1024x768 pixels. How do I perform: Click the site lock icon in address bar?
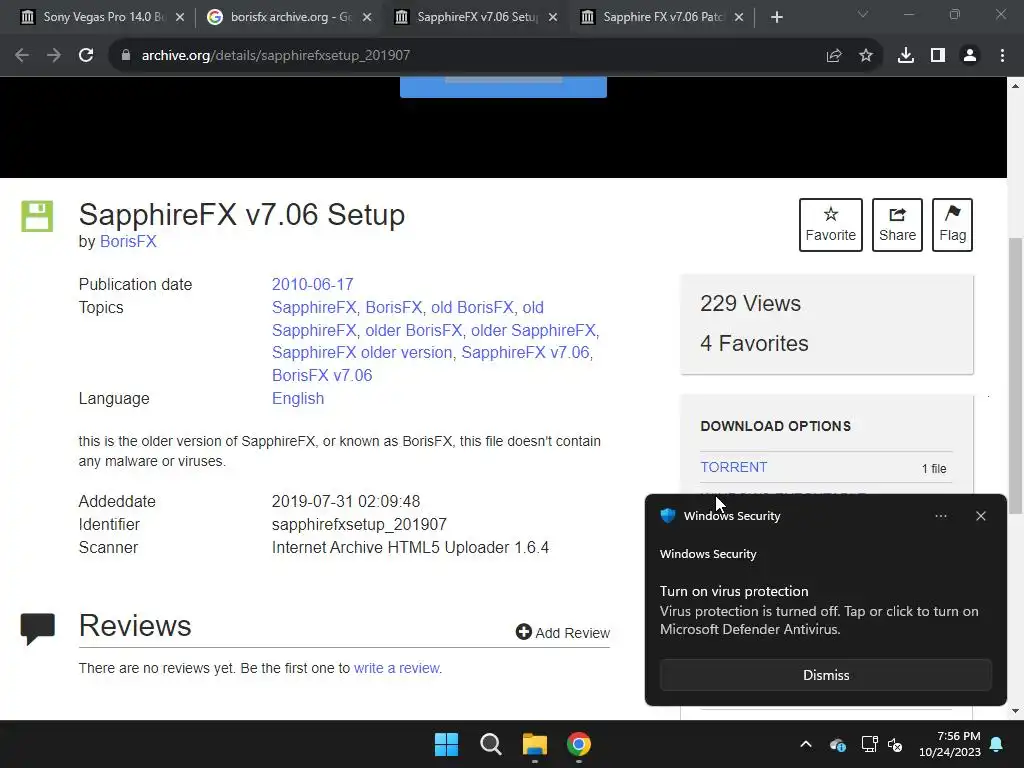click(x=125, y=56)
